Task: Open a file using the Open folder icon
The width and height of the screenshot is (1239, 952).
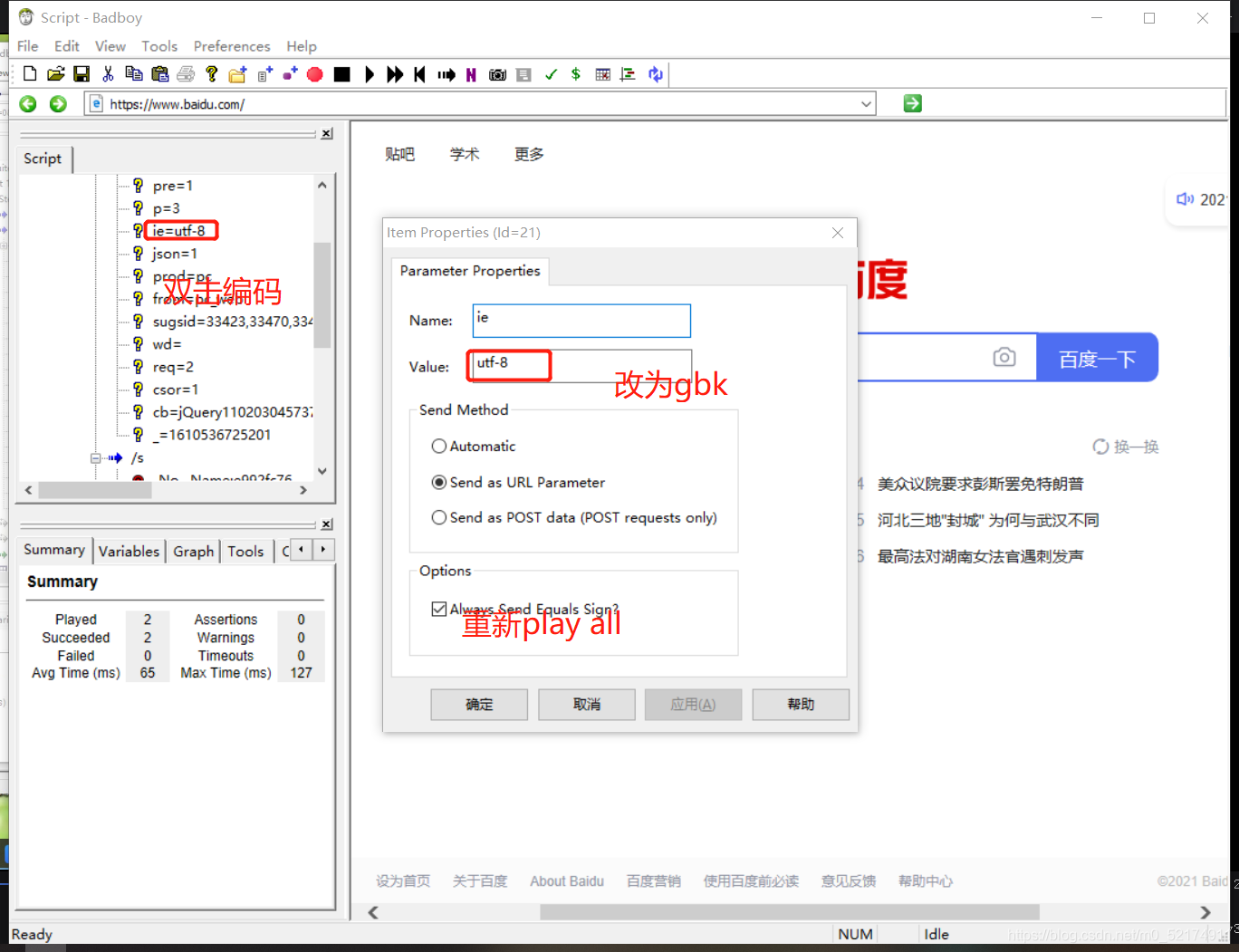Action: tap(55, 74)
